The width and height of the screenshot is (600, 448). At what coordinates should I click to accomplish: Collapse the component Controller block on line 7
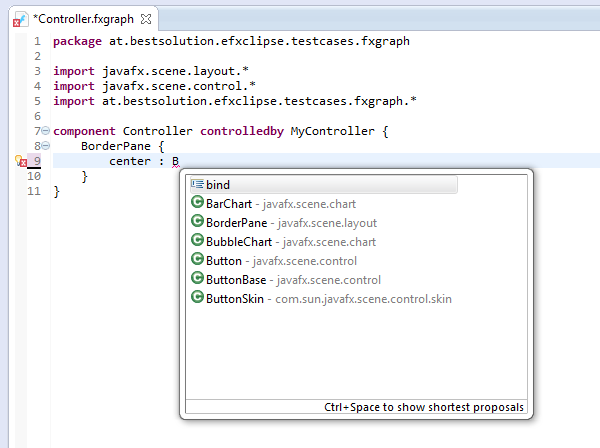pos(45,131)
